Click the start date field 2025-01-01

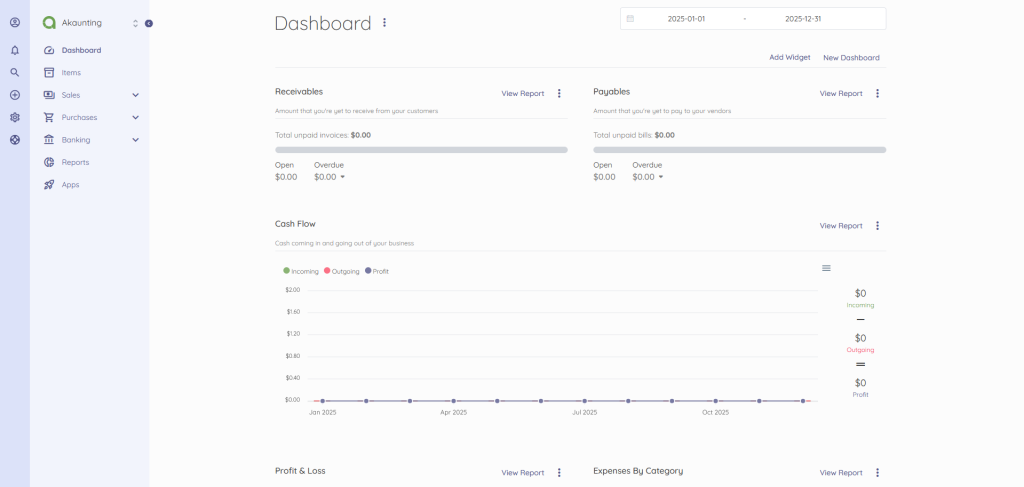[x=686, y=19]
